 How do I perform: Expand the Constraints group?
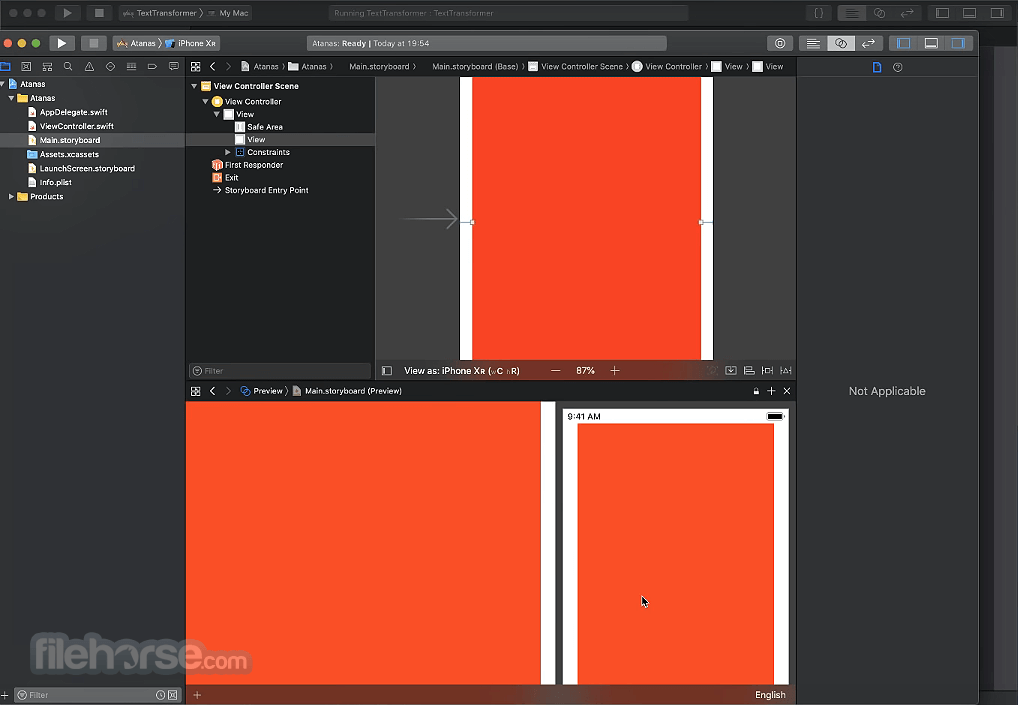[x=227, y=150]
